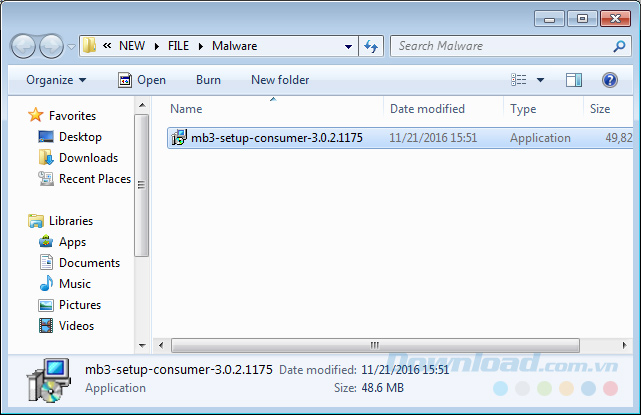This screenshot has height=415, width=641.
Task: Click large installer icon in details pane
Action: click(x=49, y=380)
